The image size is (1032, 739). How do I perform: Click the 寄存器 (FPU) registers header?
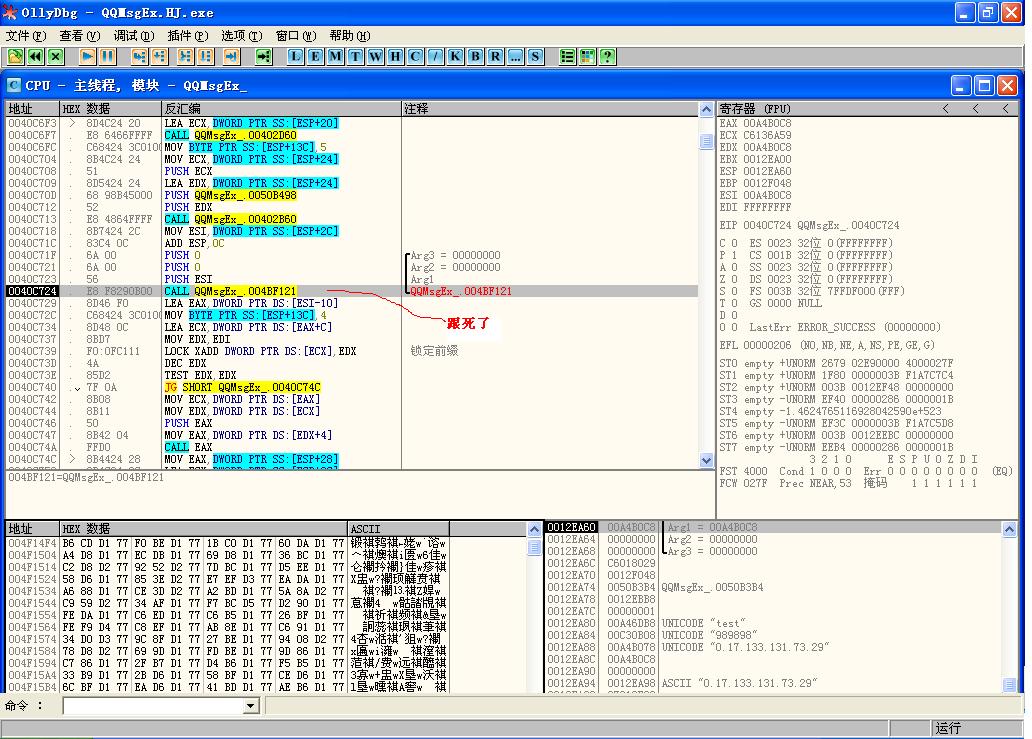coord(755,109)
